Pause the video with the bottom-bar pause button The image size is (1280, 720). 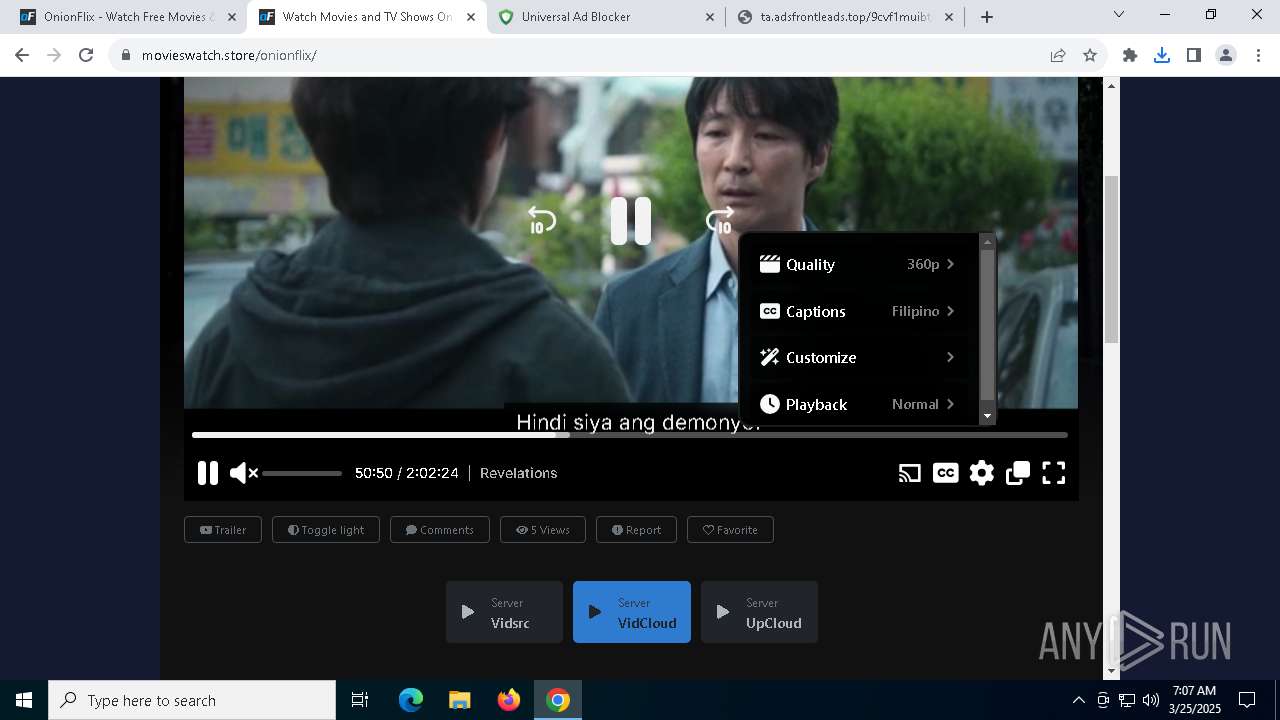208,473
